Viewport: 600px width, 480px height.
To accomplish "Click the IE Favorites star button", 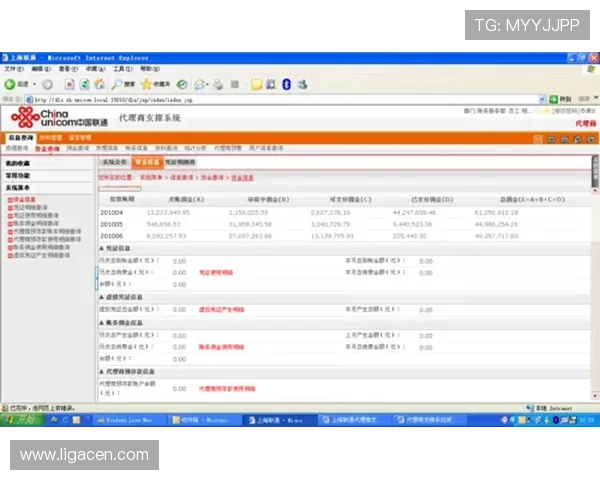I will click(x=149, y=84).
